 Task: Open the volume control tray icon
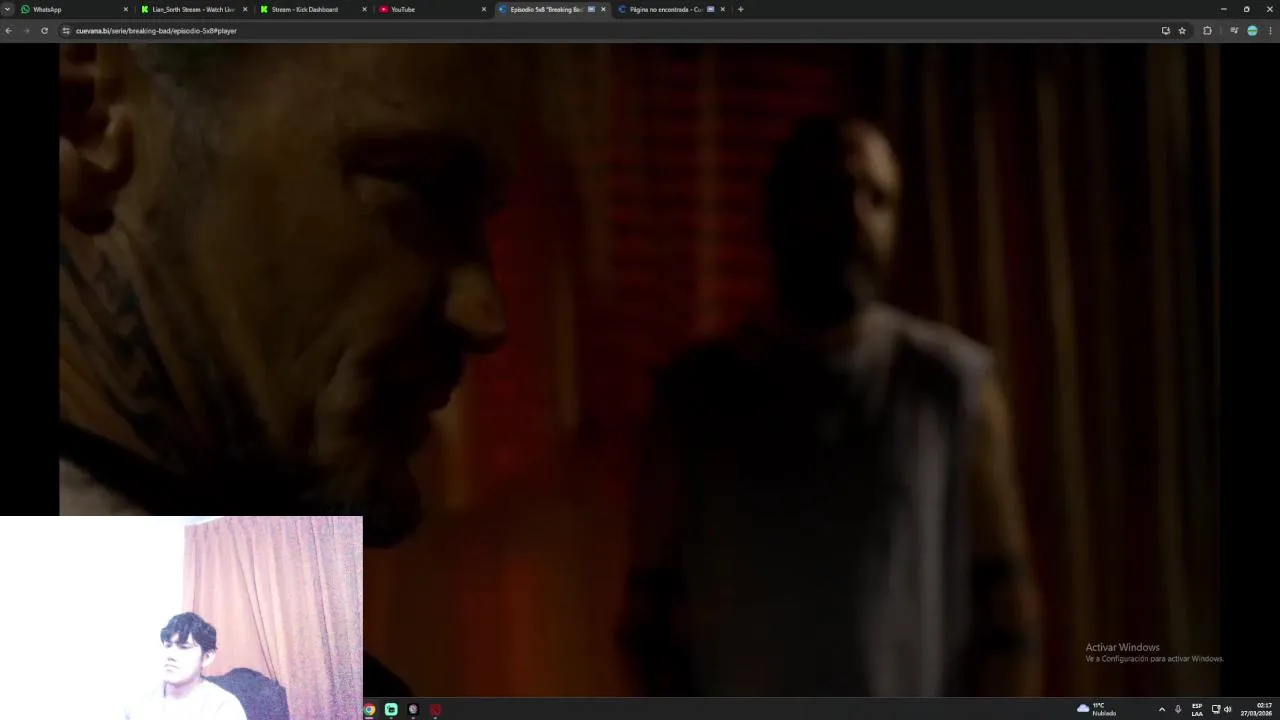(1228, 709)
